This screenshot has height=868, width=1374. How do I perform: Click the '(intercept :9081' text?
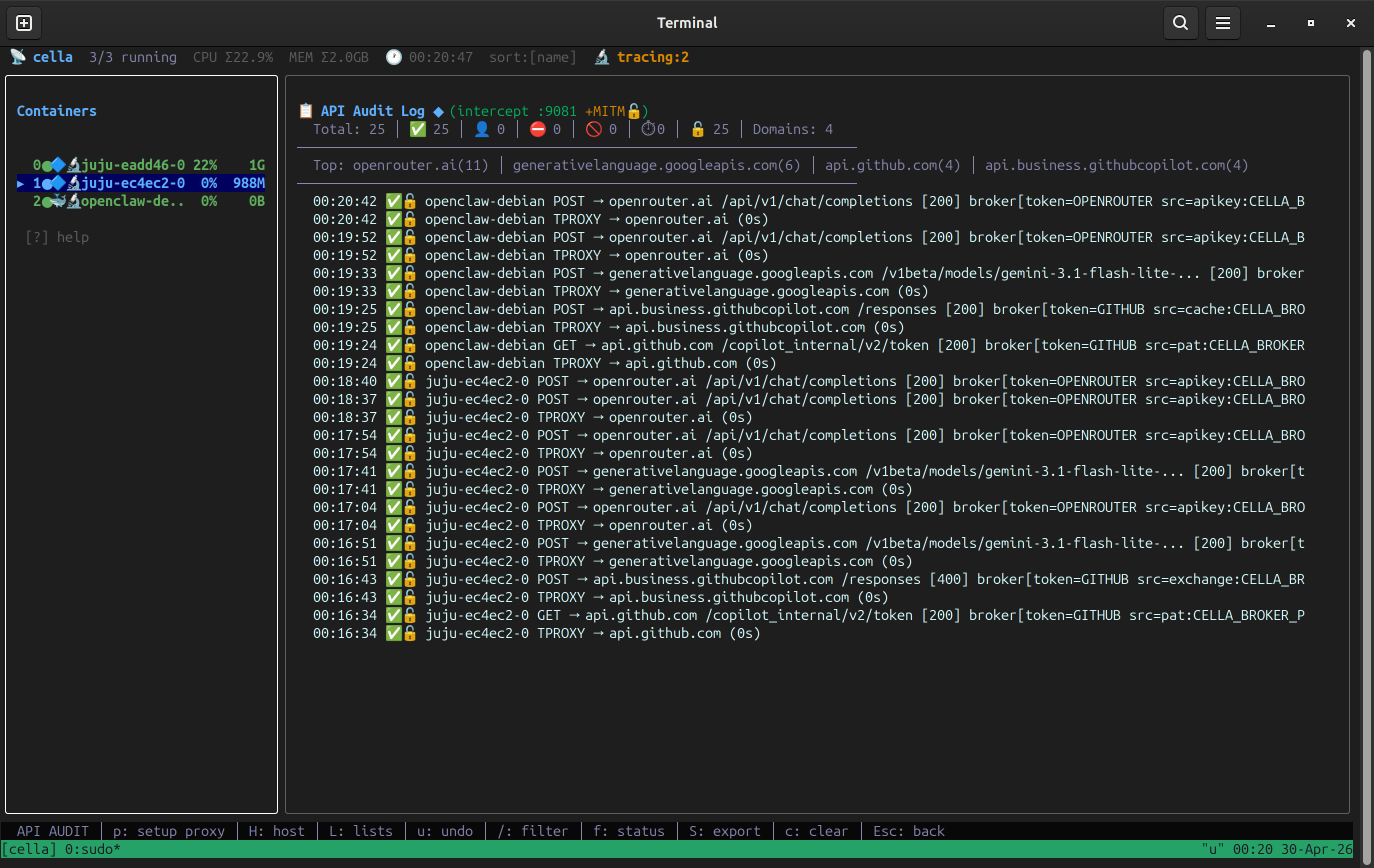tap(513, 110)
